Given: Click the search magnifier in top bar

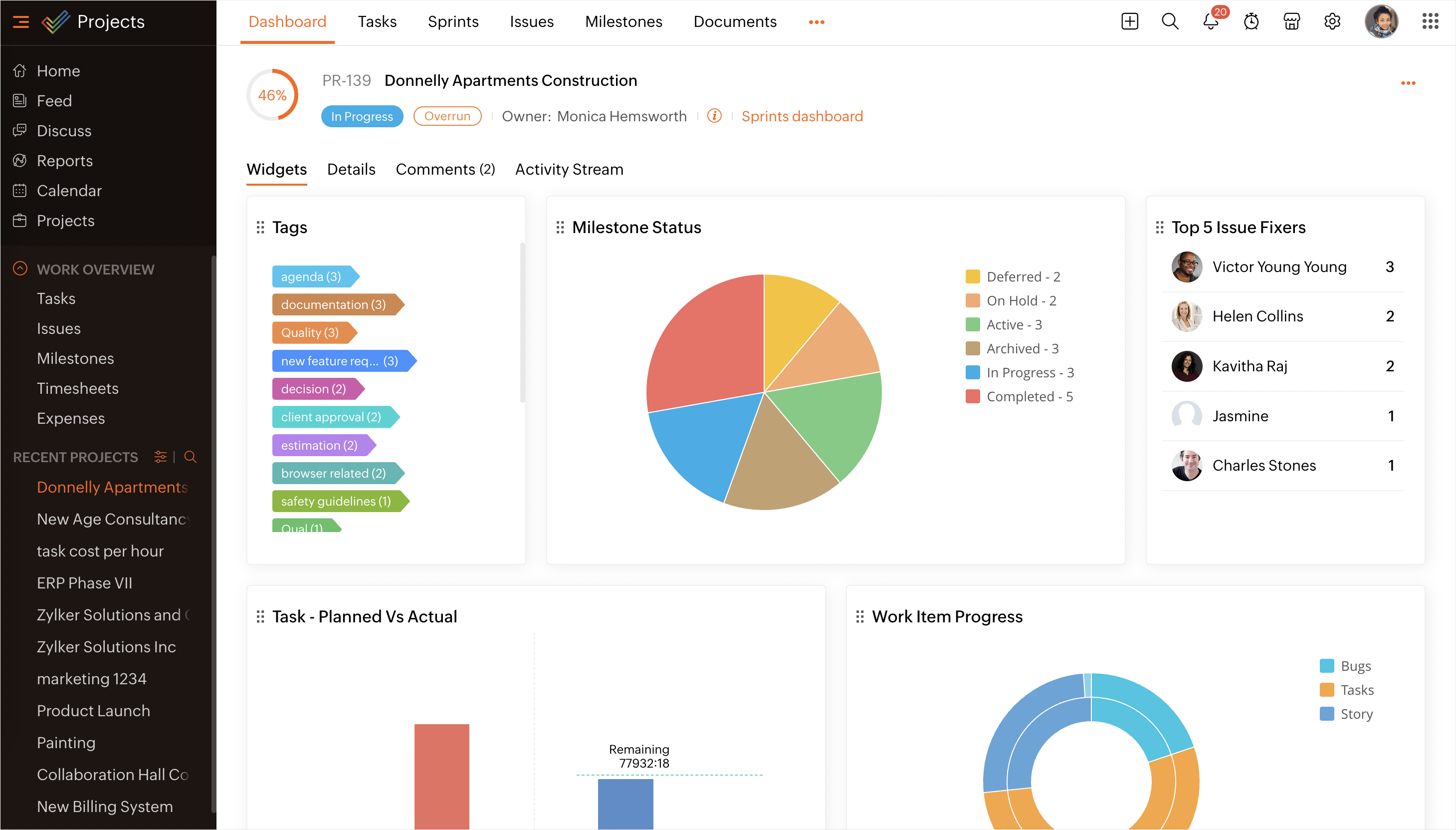Looking at the screenshot, I should tap(1170, 21).
